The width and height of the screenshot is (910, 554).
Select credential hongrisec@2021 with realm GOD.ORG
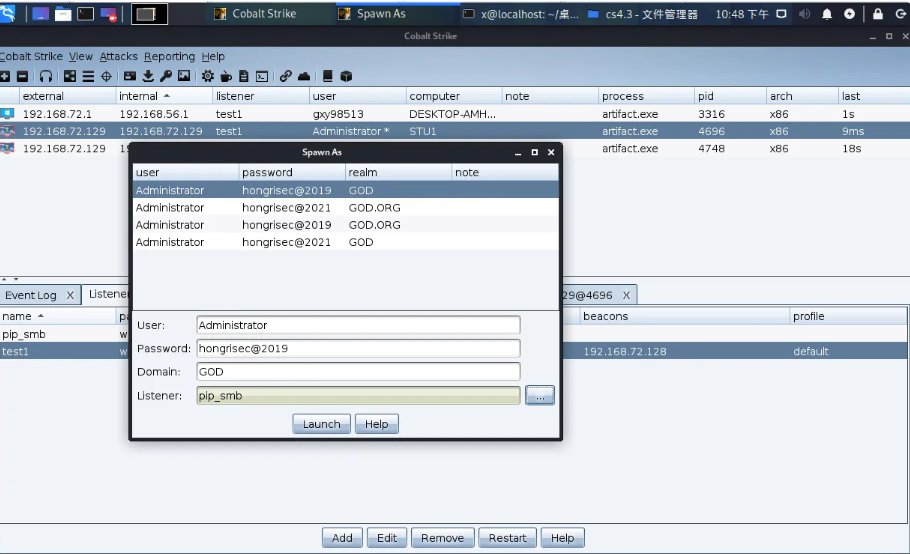pyautogui.click(x=346, y=208)
